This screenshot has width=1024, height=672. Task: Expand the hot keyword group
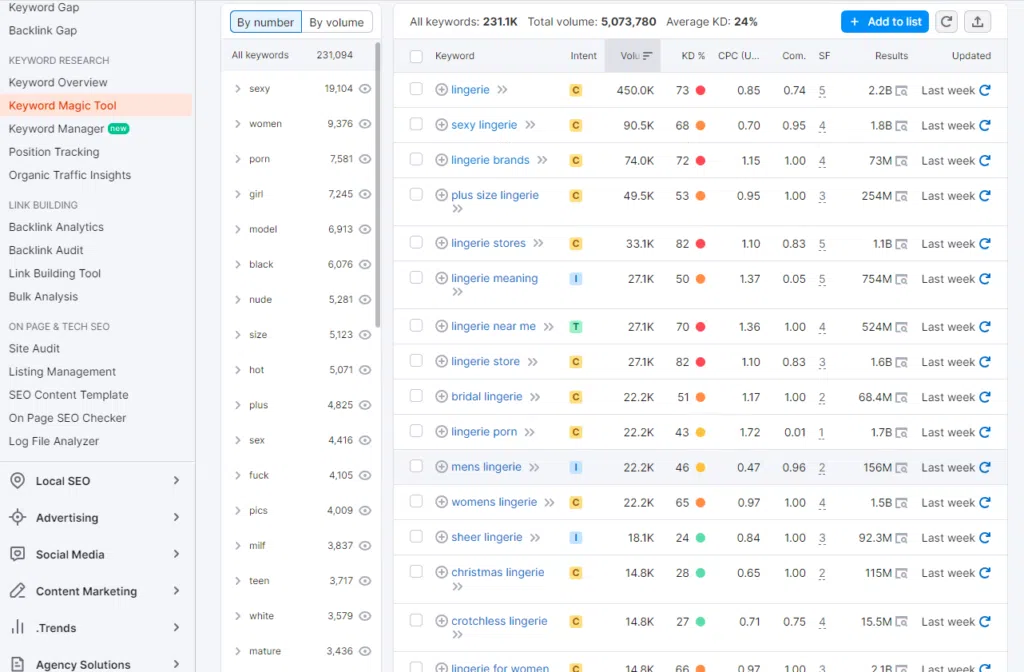click(238, 370)
